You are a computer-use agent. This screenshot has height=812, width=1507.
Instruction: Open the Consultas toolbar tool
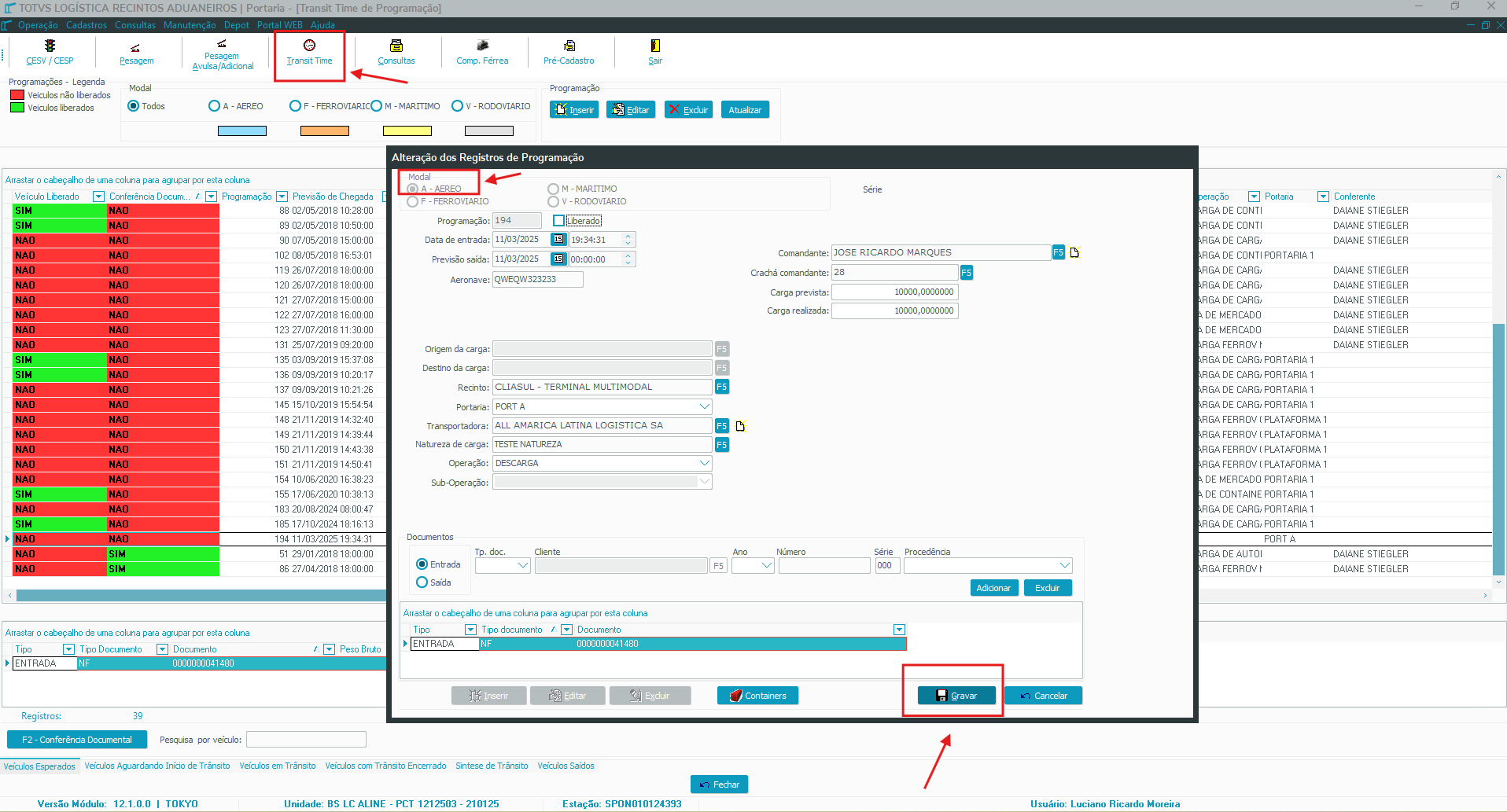(x=396, y=53)
